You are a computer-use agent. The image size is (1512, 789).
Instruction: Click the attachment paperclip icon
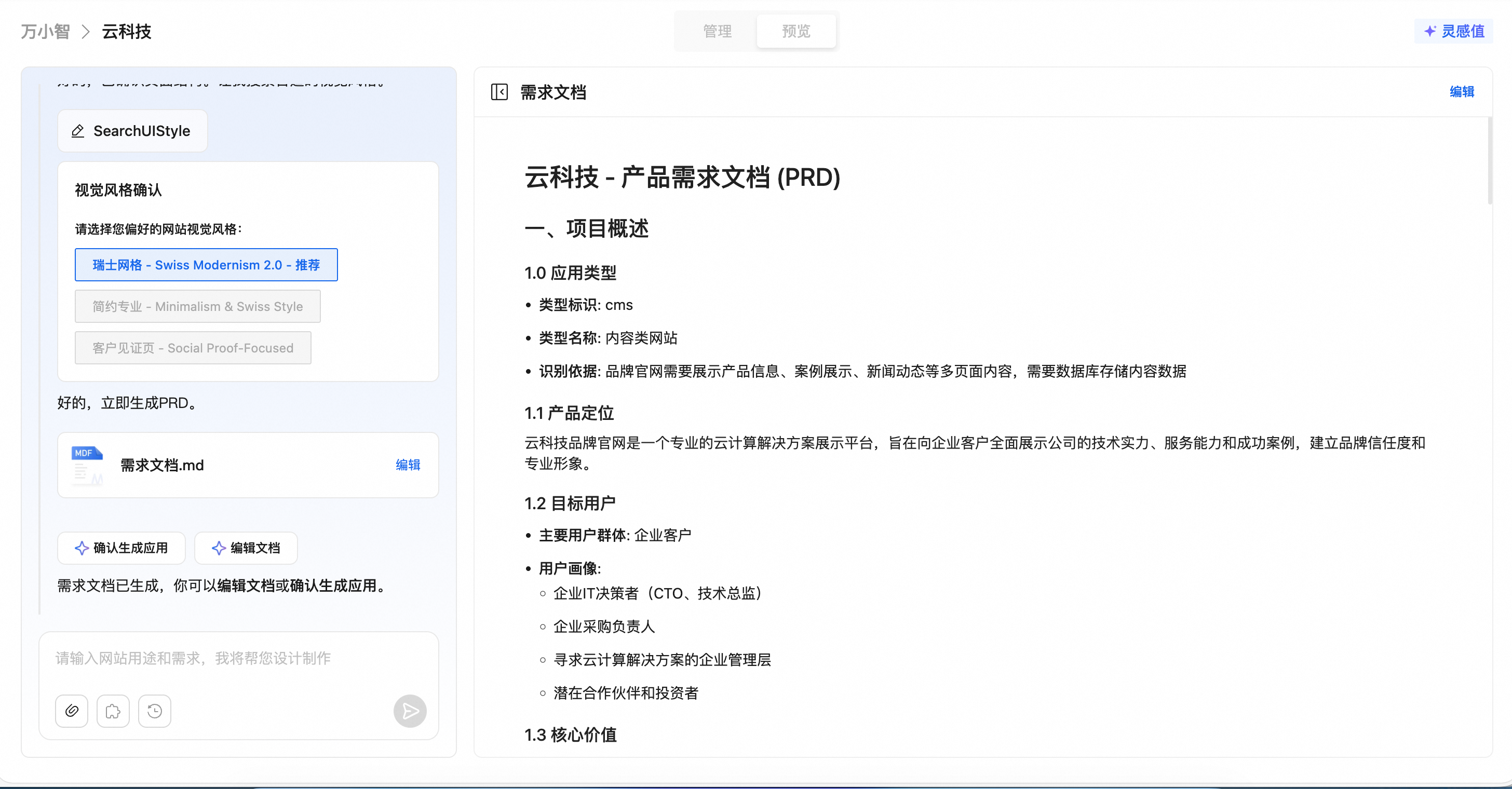tap(72, 711)
